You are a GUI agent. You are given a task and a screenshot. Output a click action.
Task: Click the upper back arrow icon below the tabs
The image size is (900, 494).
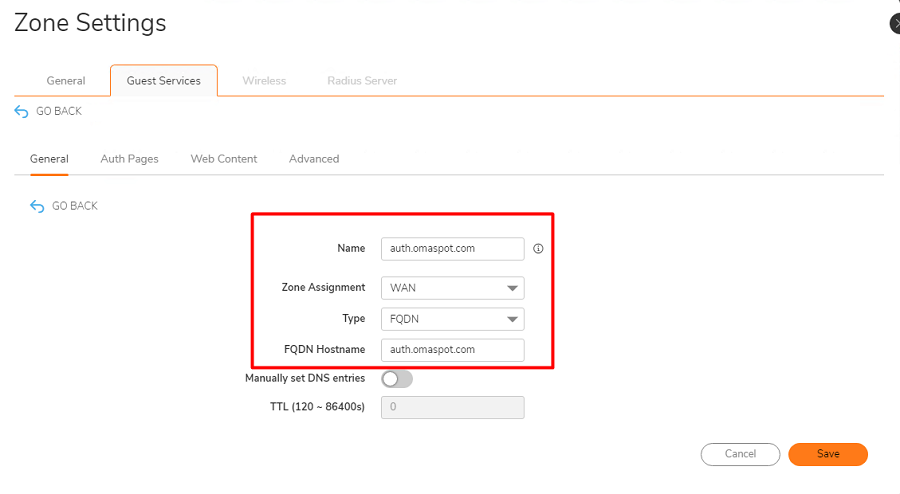21,111
